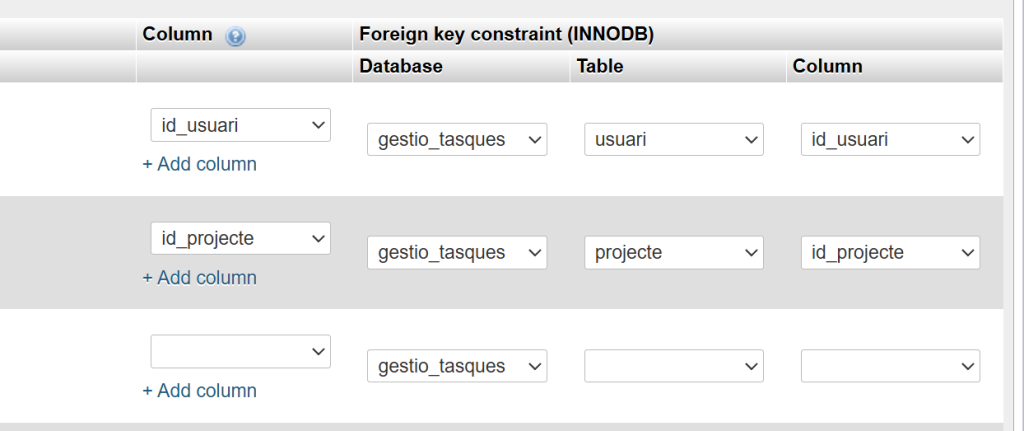Open the usuari table dropdown

point(674,140)
